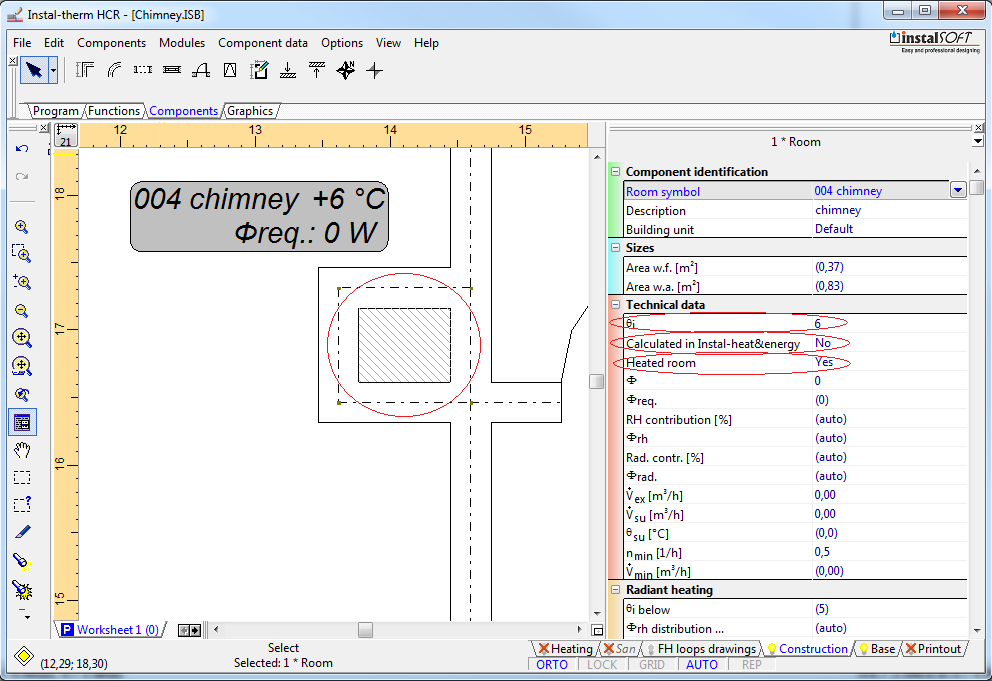Click the θi value field showing 6

[818, 324]
